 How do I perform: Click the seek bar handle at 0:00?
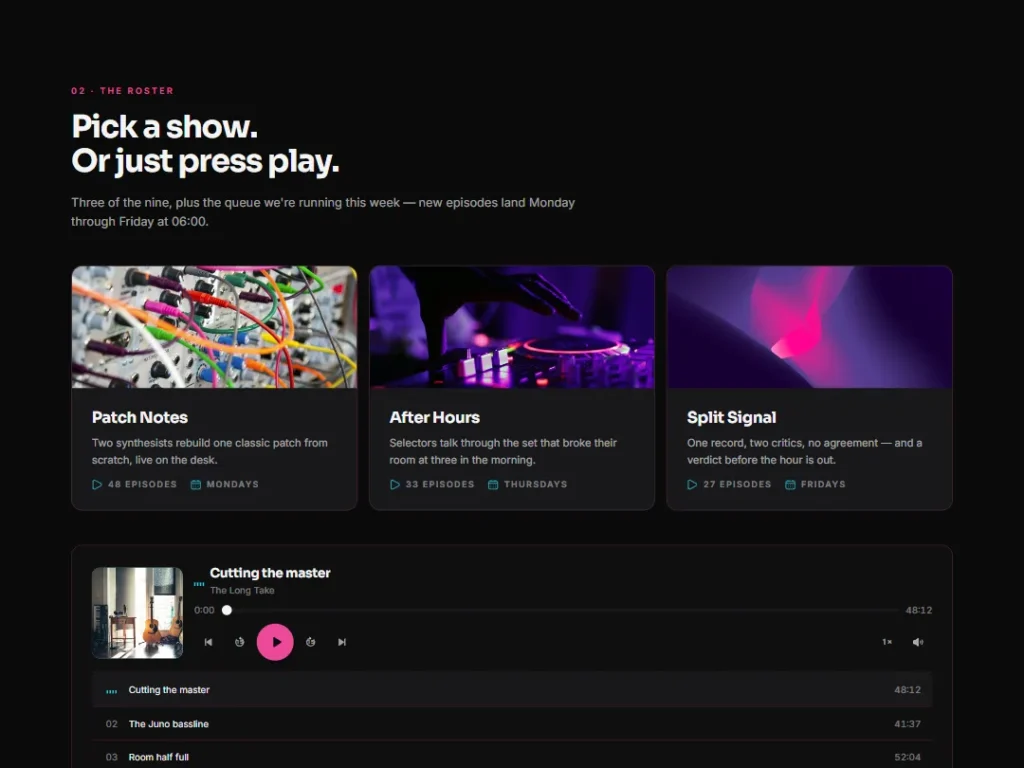pos(227,610)
